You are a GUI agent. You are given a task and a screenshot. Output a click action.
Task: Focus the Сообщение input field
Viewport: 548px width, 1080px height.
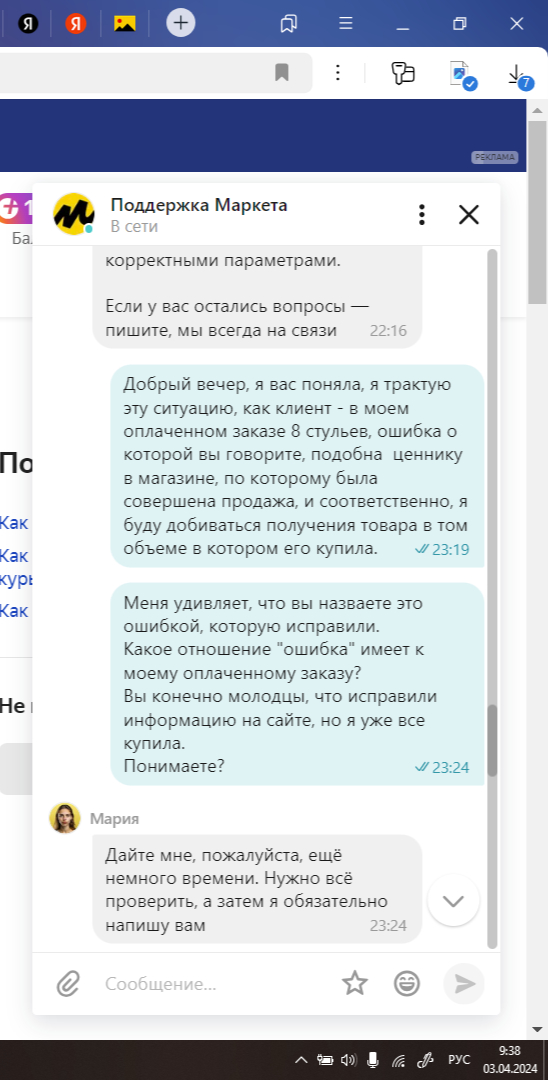pyautogui.click(x=217, y=984)
